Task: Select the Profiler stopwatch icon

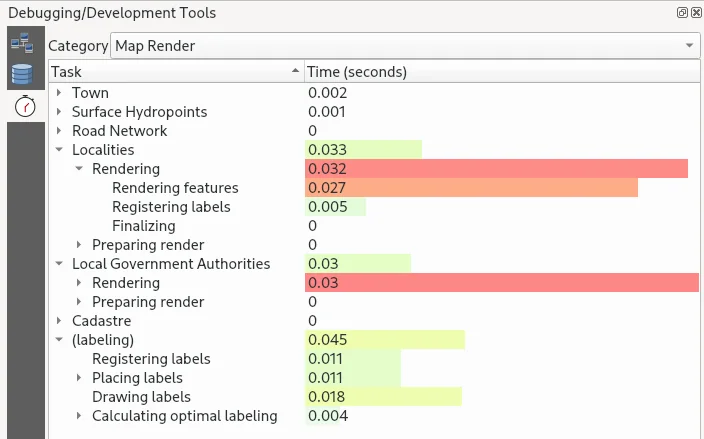Action: click(22, 105)
